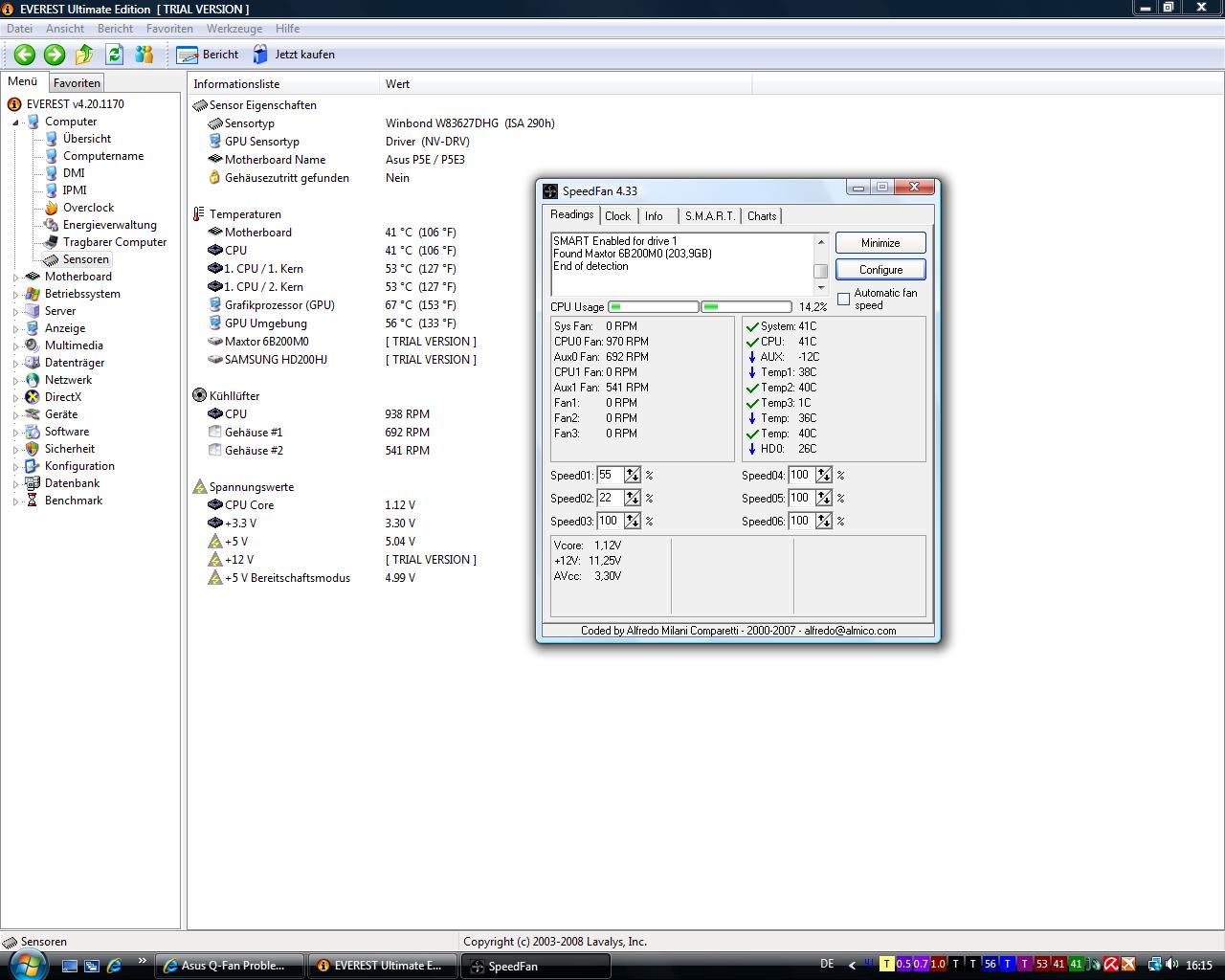Click Gehäusezutritt gefunden lock icon
This screenshot has height=980, width=1225.
215,178
